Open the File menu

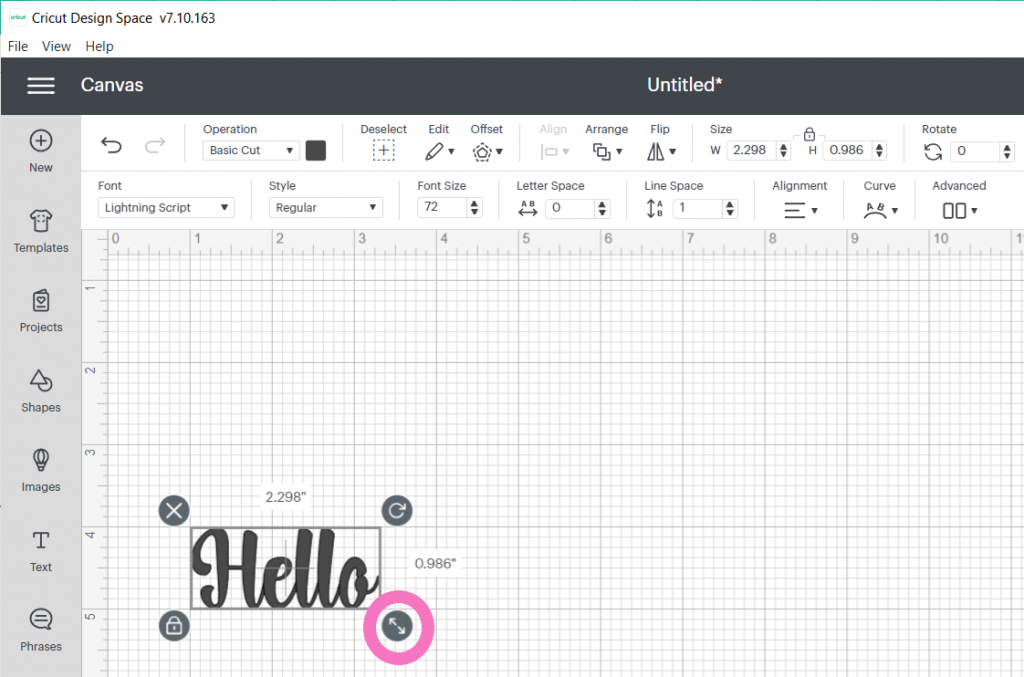(x=18, y=46)
